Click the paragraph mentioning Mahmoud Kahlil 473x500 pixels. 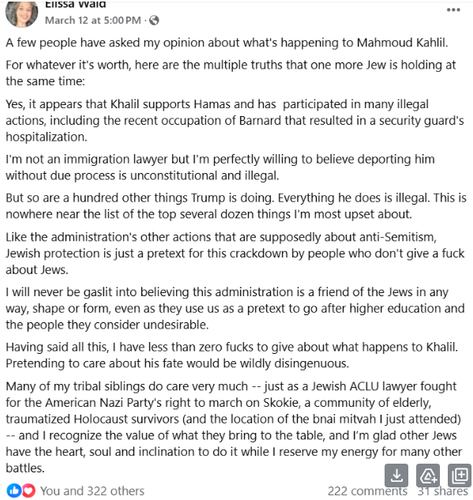pyautogui.click(x=227, y=43)
